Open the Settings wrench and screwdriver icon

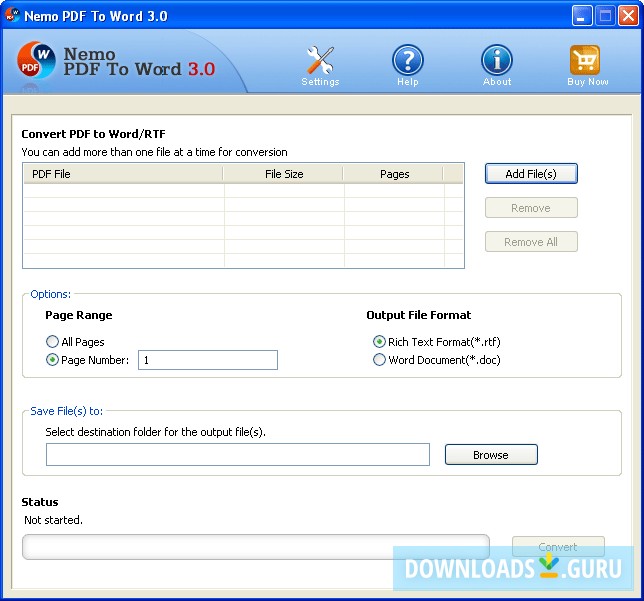[x=320, y=60]
